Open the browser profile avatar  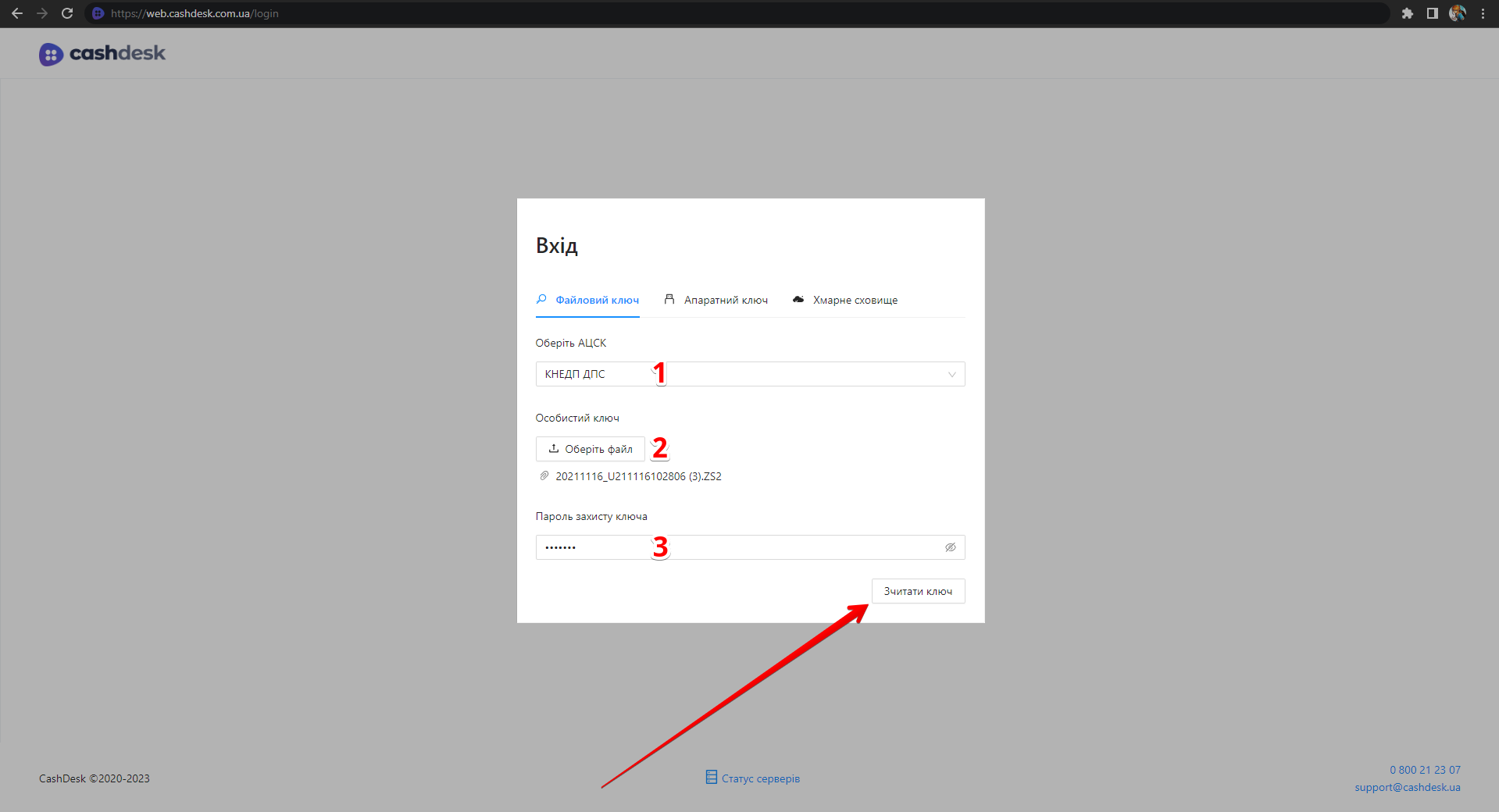click(x=1457, y=13)
